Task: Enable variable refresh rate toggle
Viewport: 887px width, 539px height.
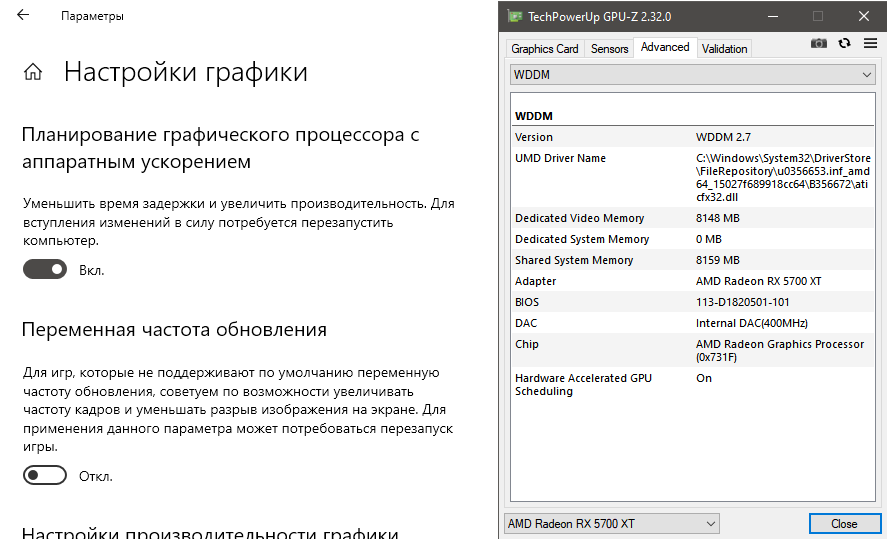Action: (45, 475)
